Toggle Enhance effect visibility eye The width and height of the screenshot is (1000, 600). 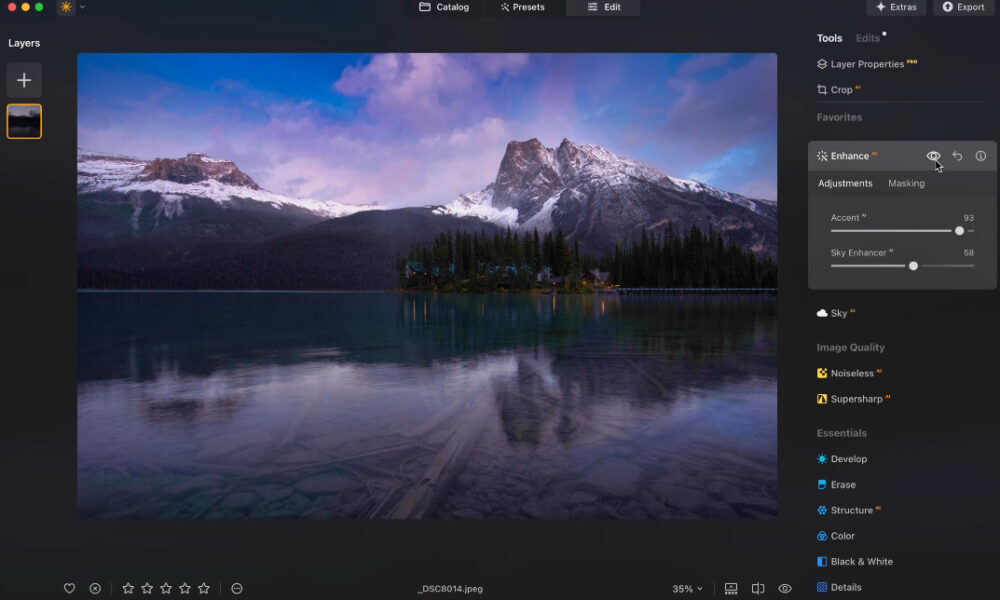(933, 156)
